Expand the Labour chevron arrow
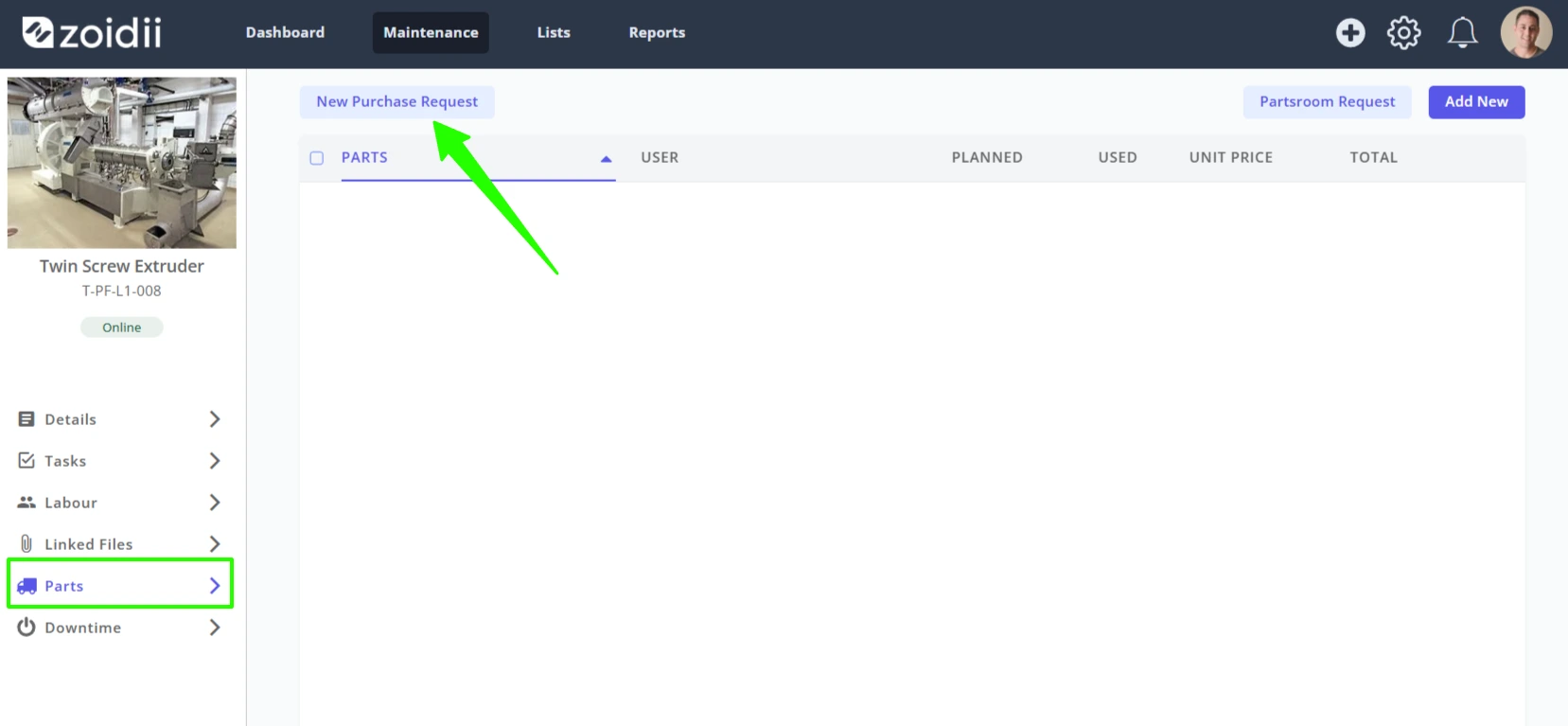 pyautogui.click(x=215, y=503)
